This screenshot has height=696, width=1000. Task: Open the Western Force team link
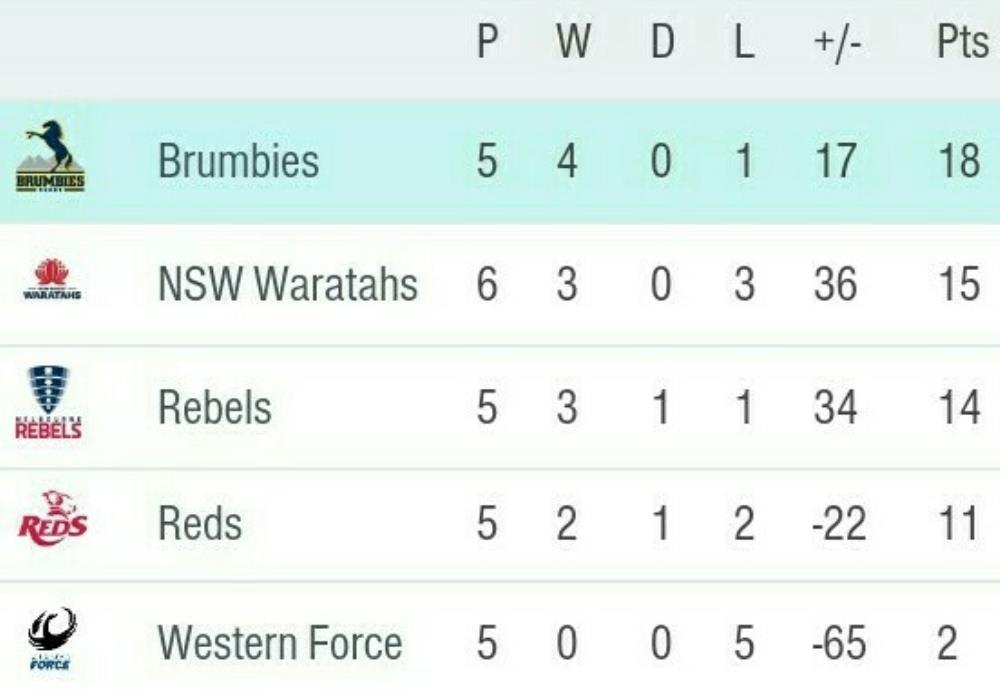click(280, 642)
